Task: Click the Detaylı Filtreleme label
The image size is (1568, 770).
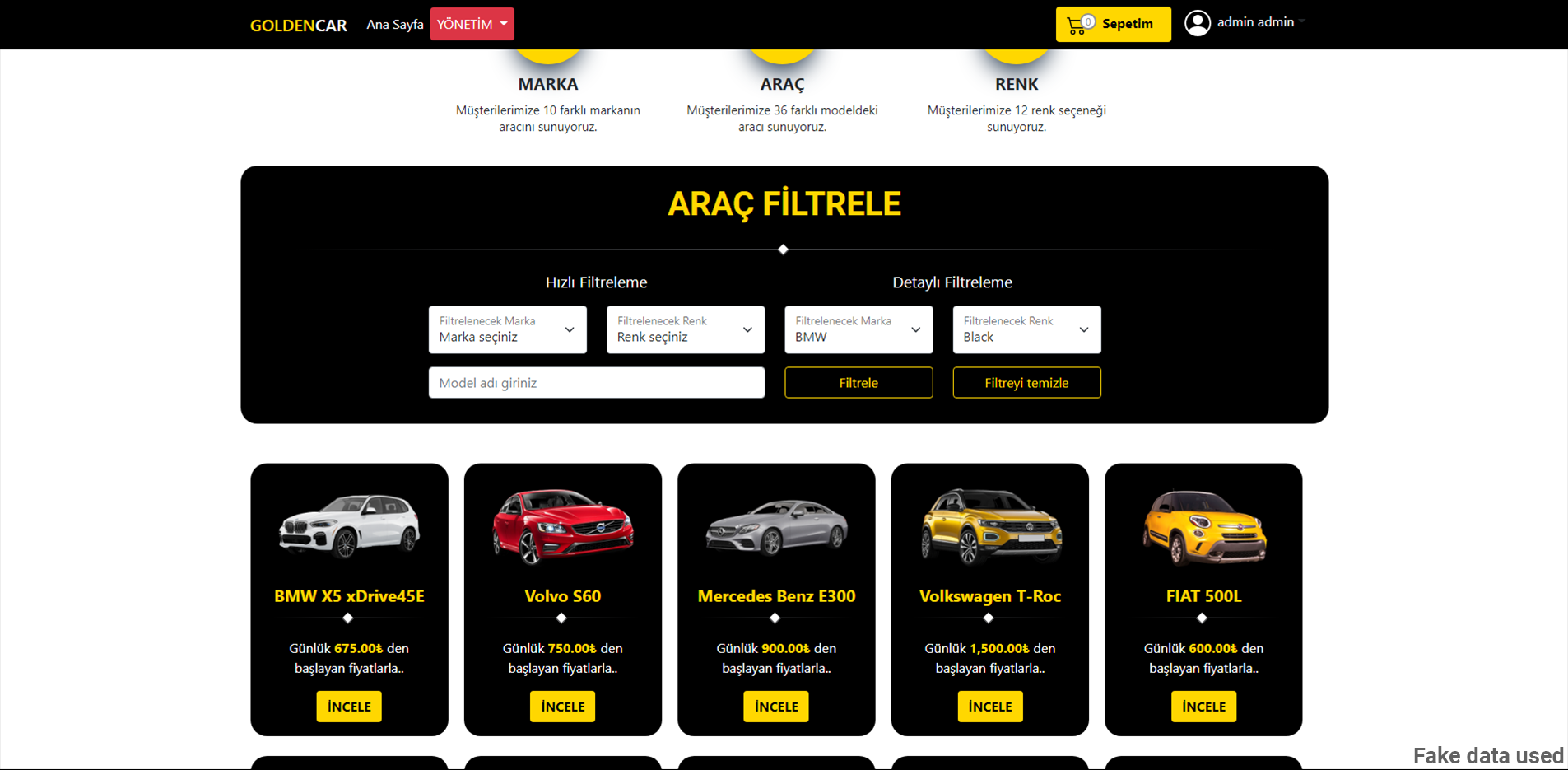Action: pyautogui.click(x=952, y=282)
